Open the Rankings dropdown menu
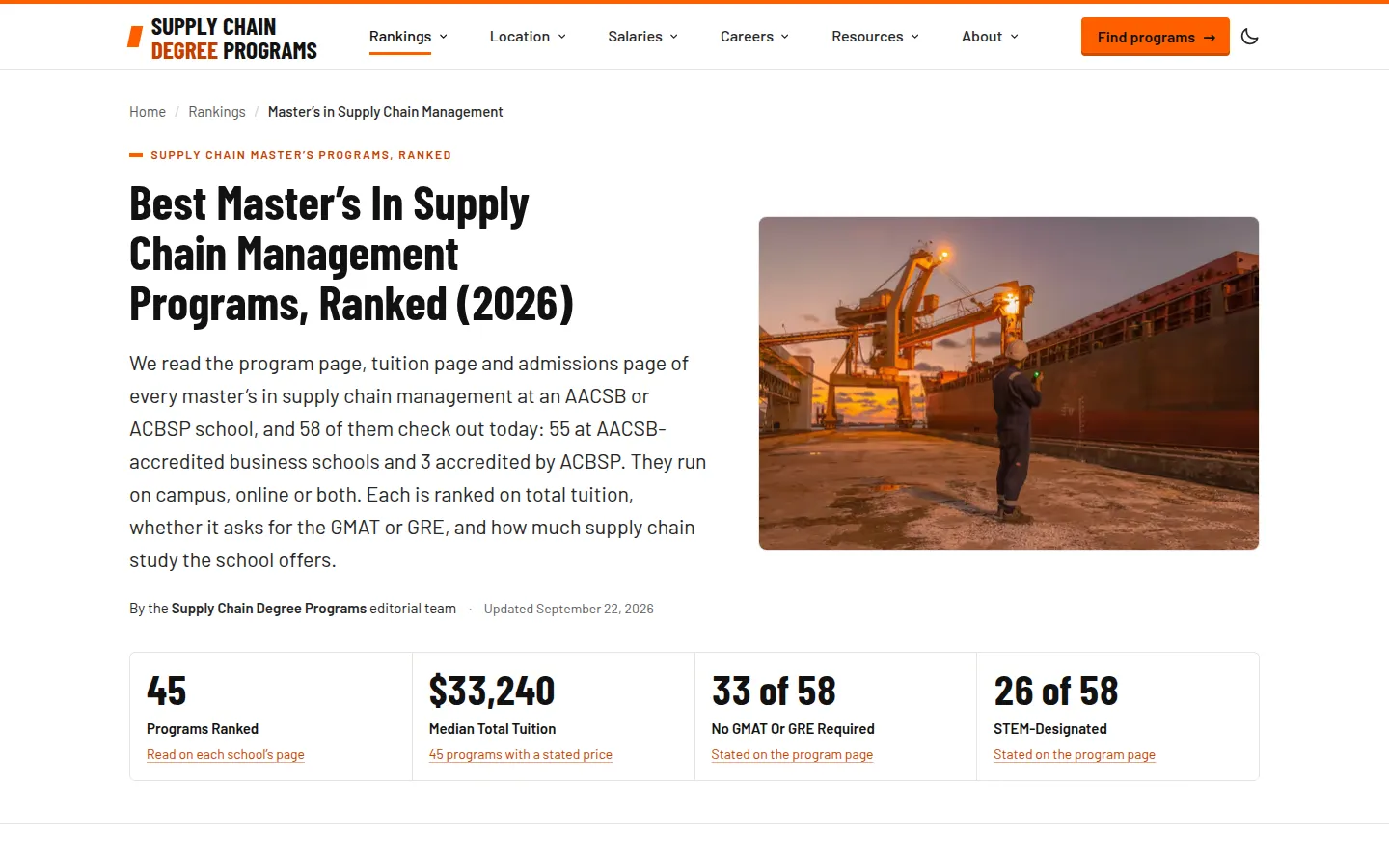This screenshot has height=868, width=1389. (x=408, y=37)
